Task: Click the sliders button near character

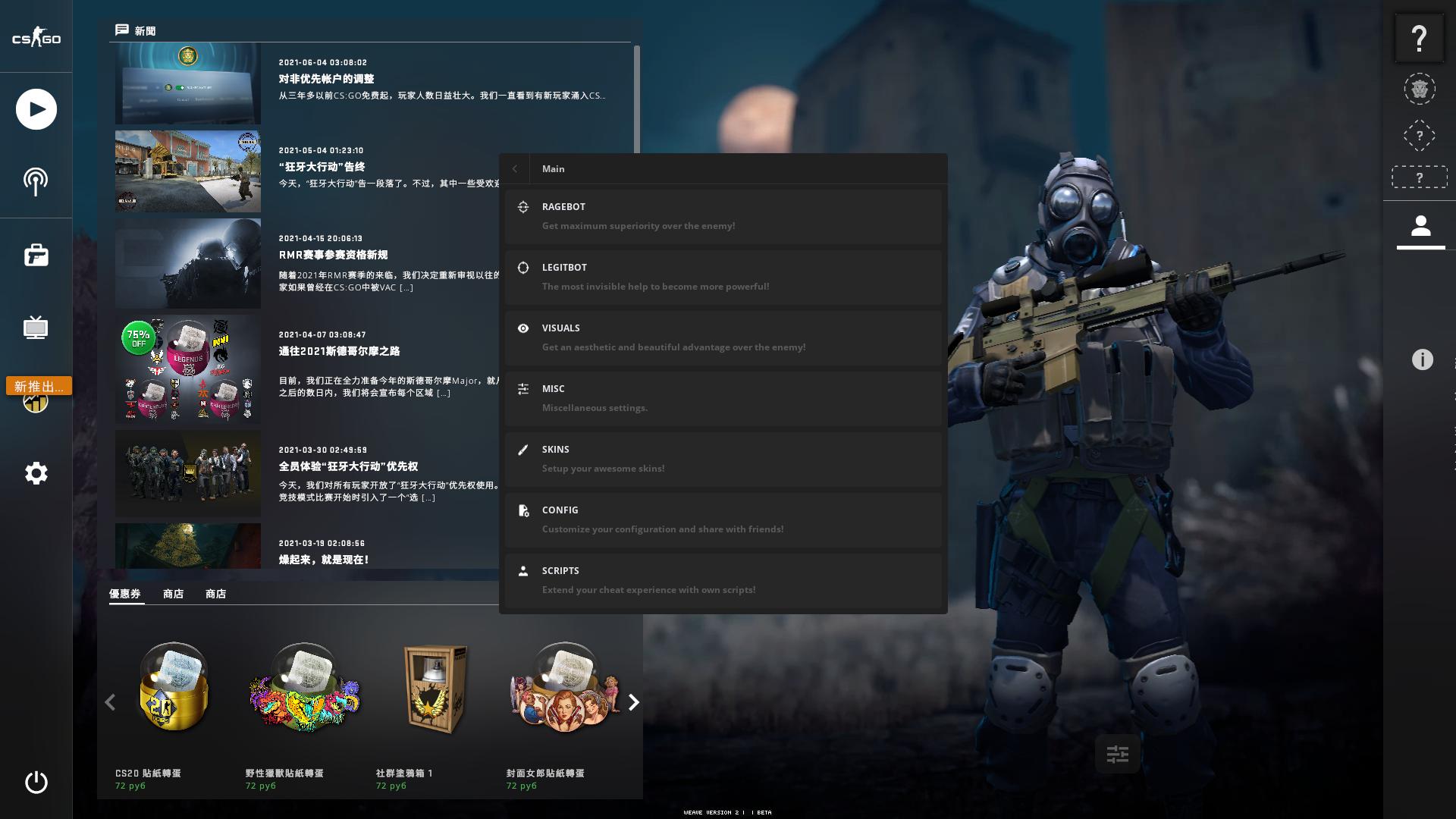Action: (1117, 754)
